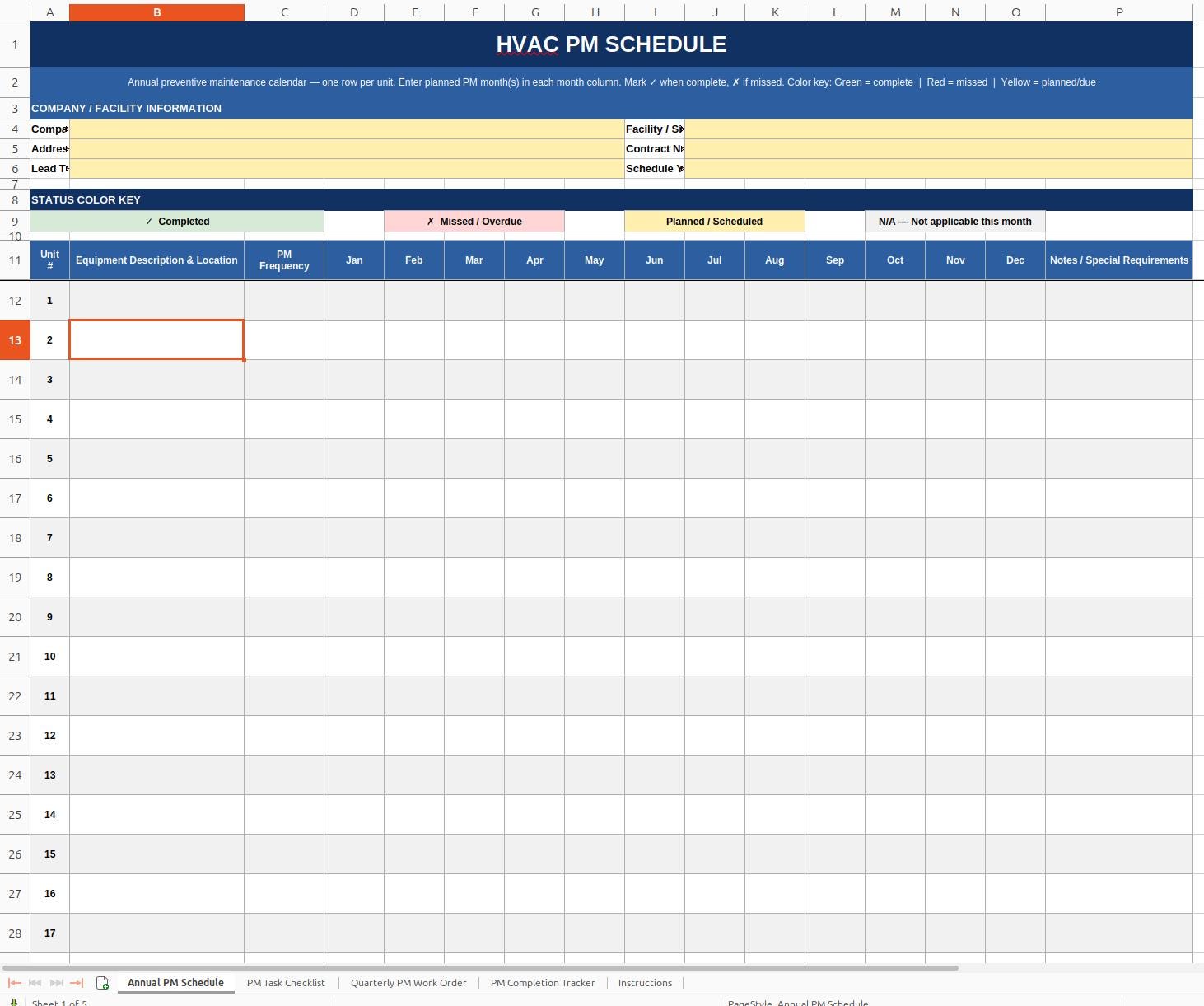Select row 13 header
Screen dimensions: 1204x1006
[x=15, y=340]
